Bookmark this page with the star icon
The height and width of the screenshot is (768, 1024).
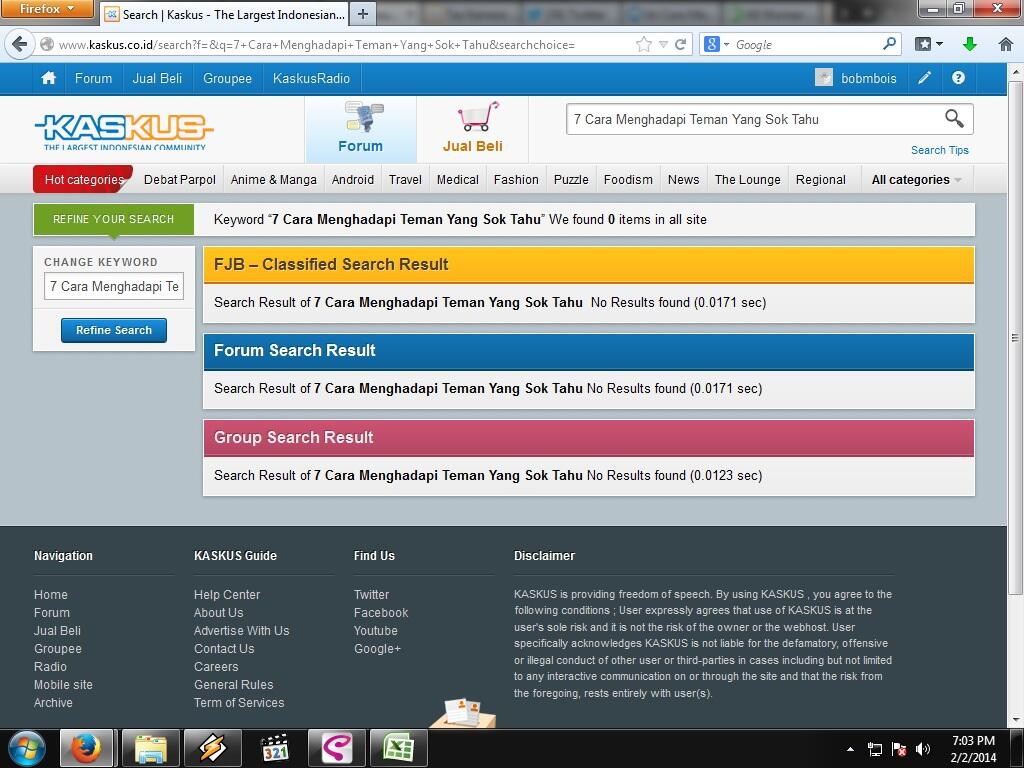(644, 44)
